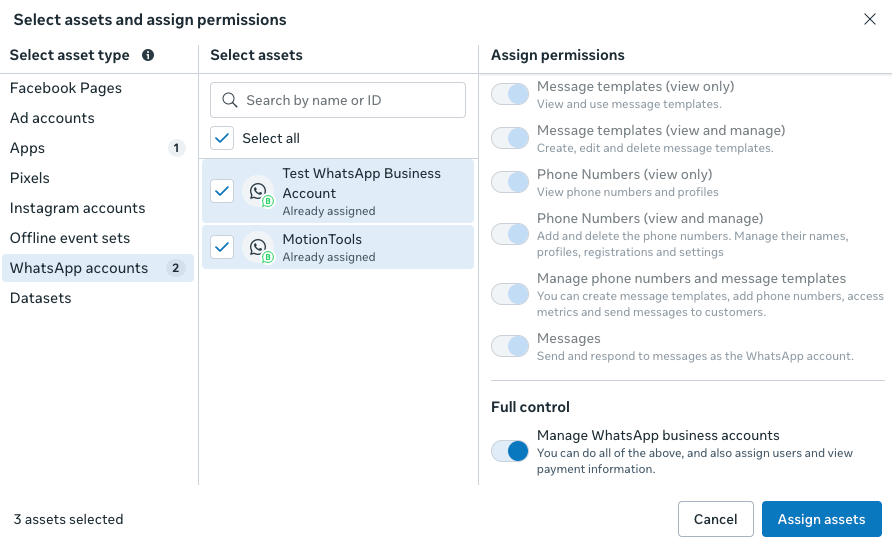Click 'View and use message templates' description
The image size is (892, 543).
tap(629, 104)
